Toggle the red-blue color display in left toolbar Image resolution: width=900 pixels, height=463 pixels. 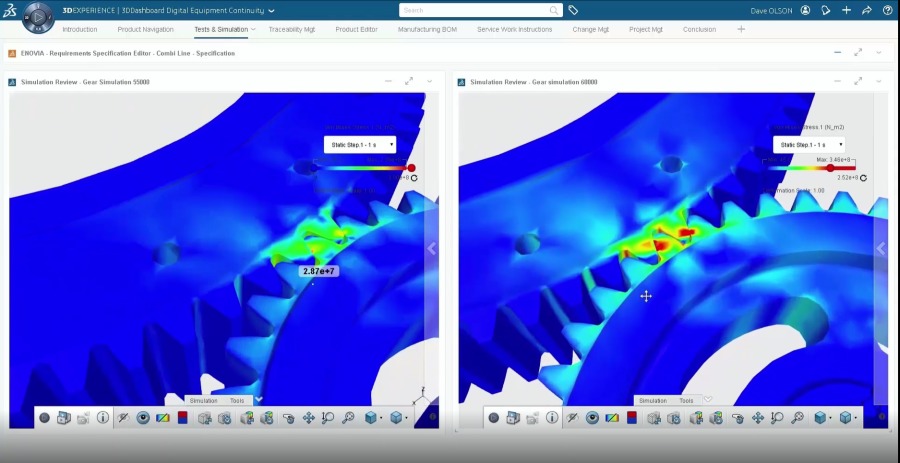click(183, 418)
